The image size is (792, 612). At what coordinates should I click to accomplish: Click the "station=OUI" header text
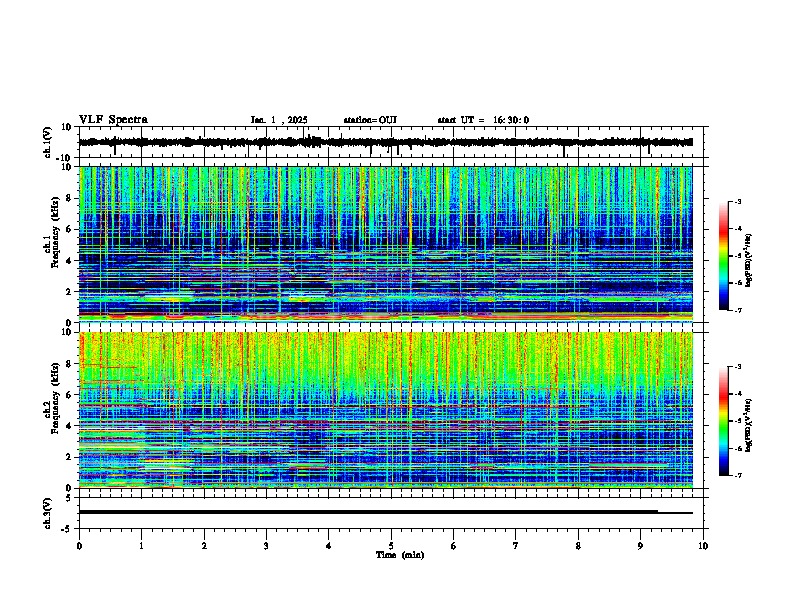click(370, 120)
